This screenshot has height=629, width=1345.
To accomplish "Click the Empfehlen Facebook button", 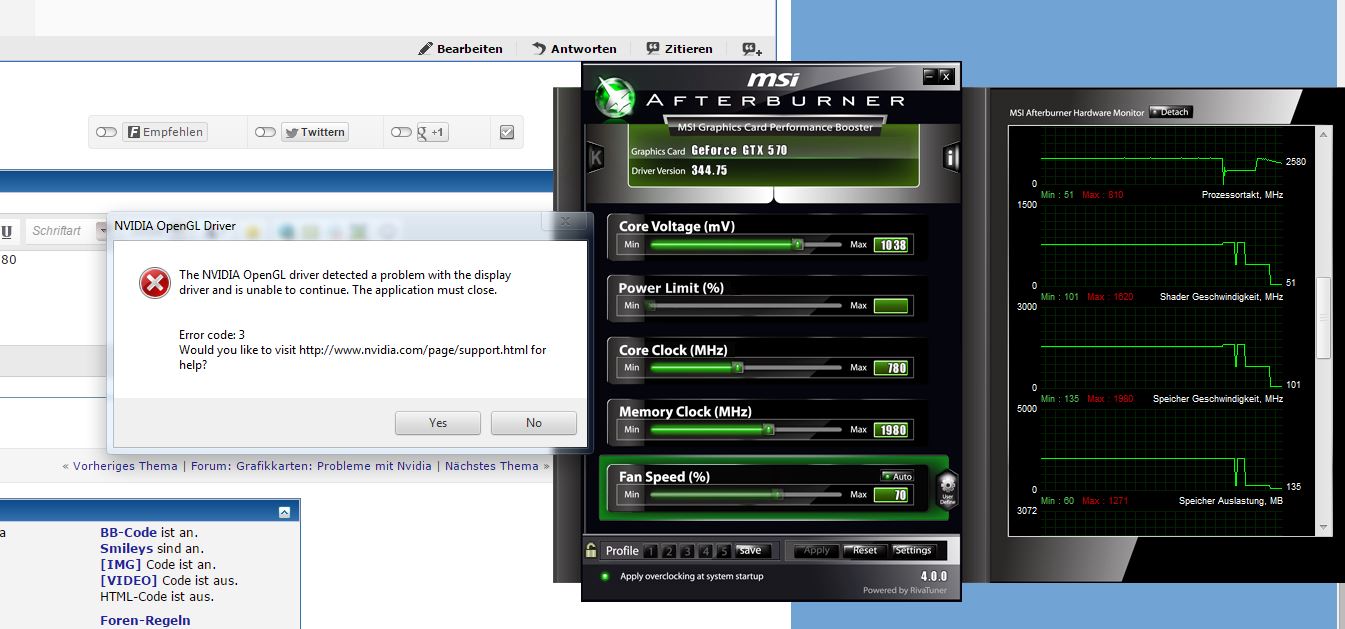I will pos(165,132).
